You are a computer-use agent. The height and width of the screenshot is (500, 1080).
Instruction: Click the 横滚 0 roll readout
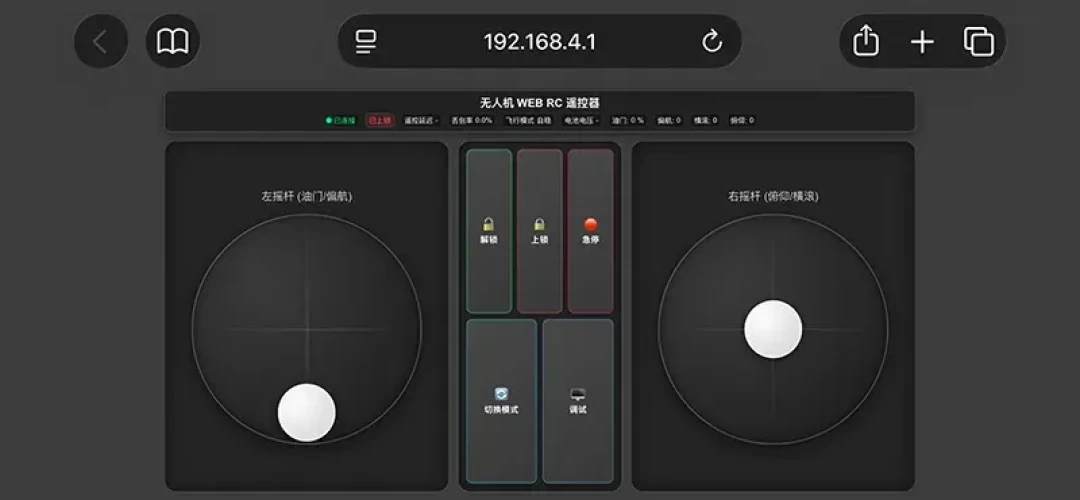[x=705, y=121]
